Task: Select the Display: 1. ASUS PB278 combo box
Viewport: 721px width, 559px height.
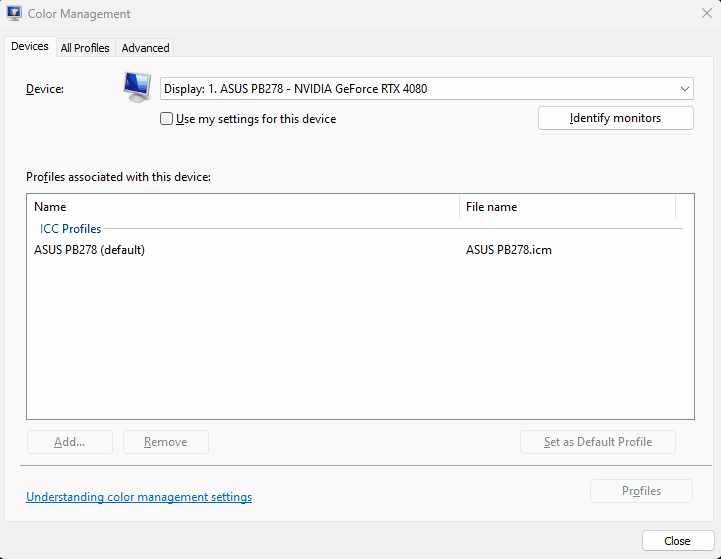Action: pyautogui.click(x=426, y=89)
